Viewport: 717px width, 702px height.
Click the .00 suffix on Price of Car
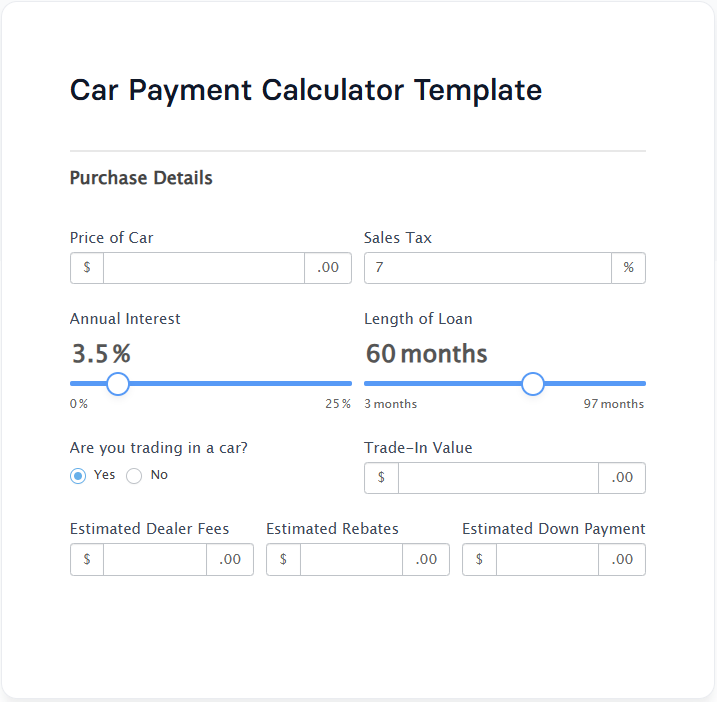(x=328, y=268)
